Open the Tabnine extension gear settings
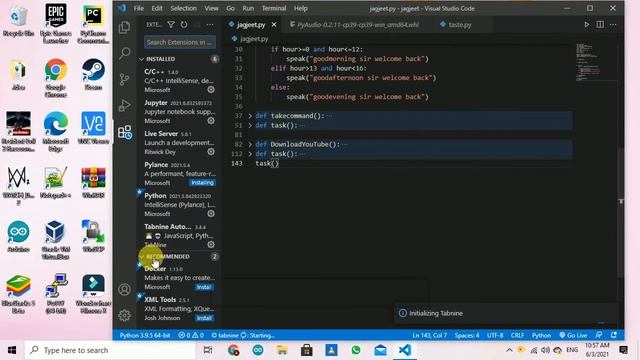 click(x=211, y=244)
